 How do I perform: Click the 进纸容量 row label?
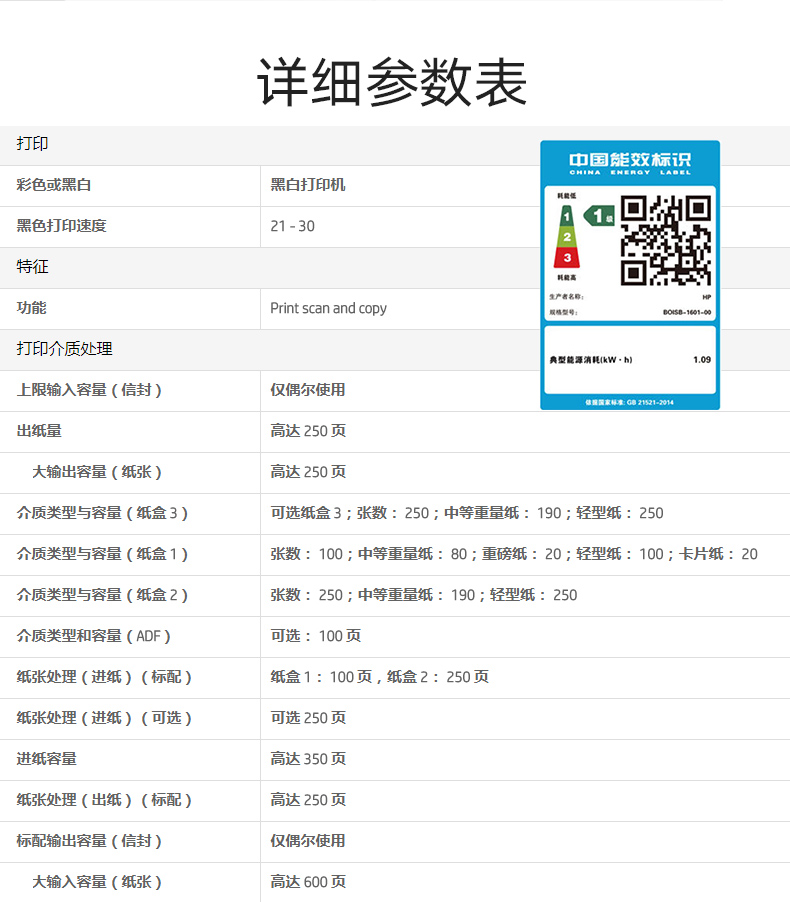pos(47,759)
